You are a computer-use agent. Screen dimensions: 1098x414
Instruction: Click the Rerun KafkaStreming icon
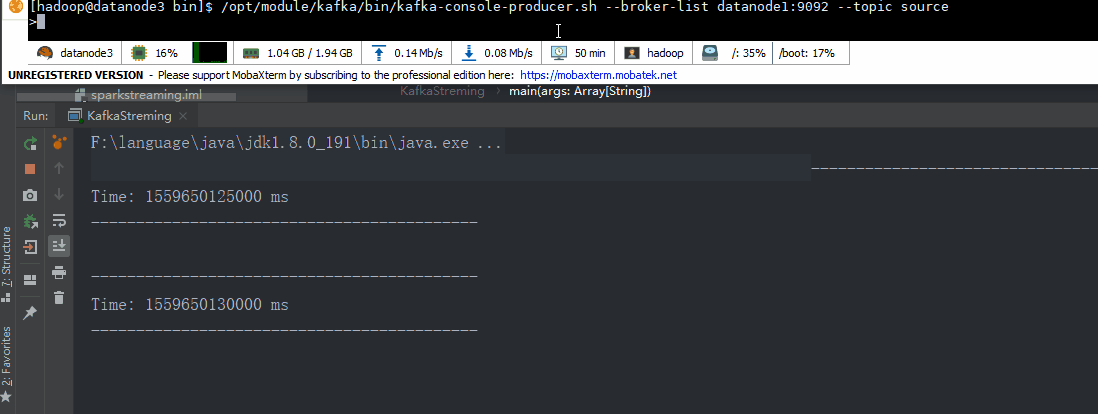(x=30, y=143)
